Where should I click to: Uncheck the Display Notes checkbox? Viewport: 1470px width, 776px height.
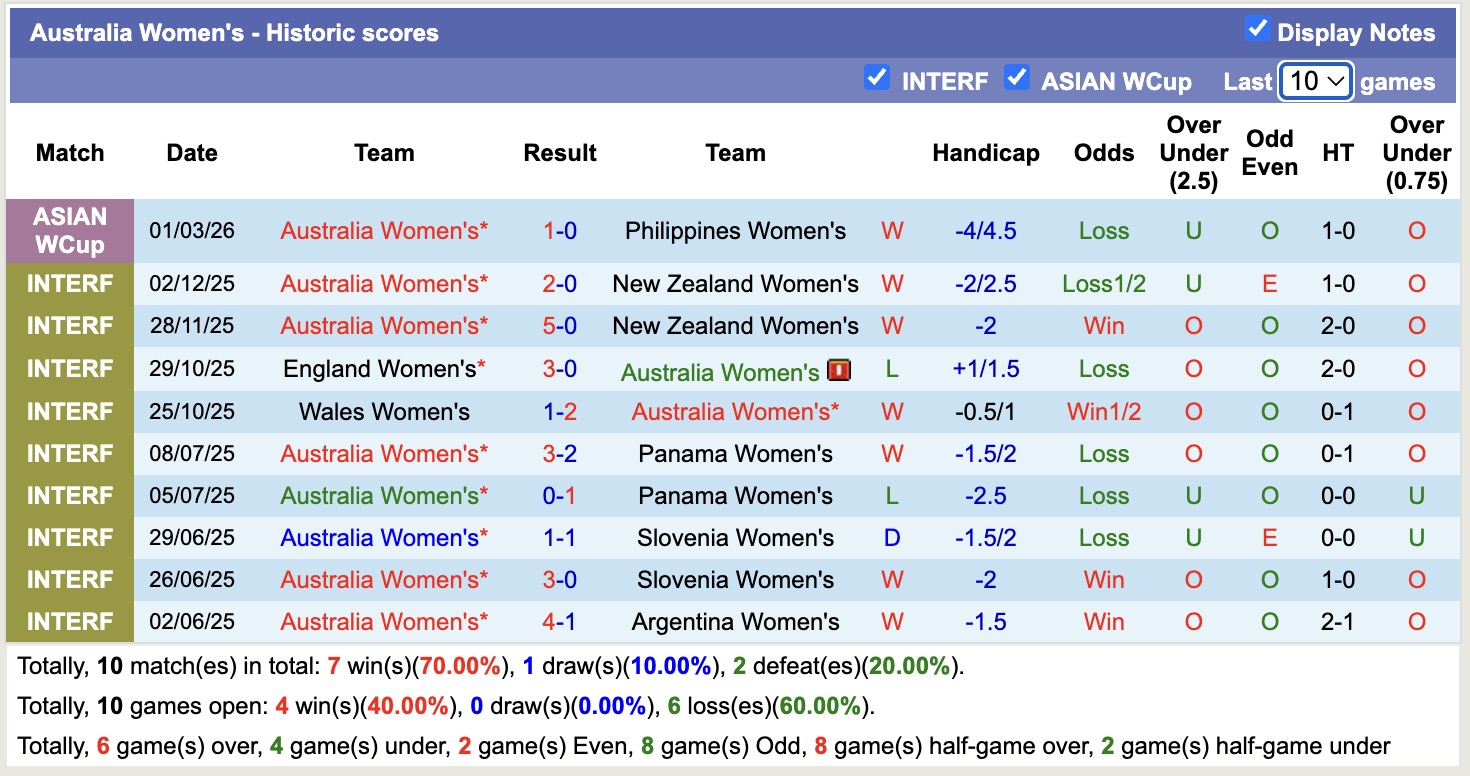1257,30
